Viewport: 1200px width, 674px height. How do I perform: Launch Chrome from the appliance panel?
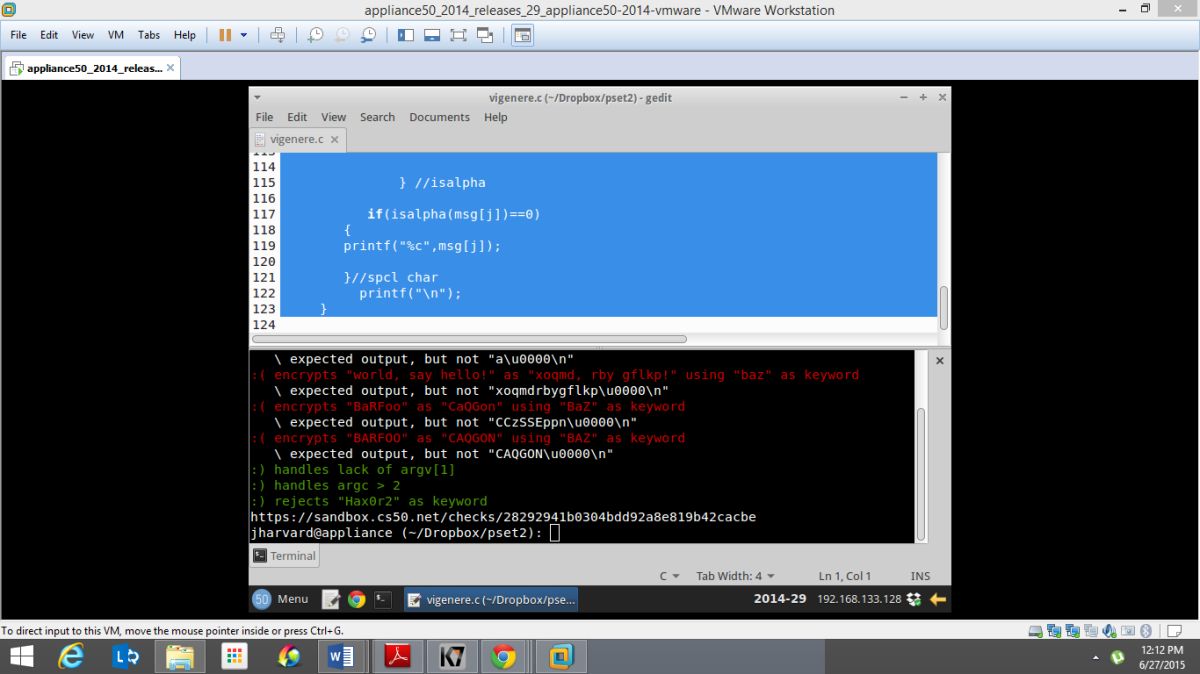[357, 599]
